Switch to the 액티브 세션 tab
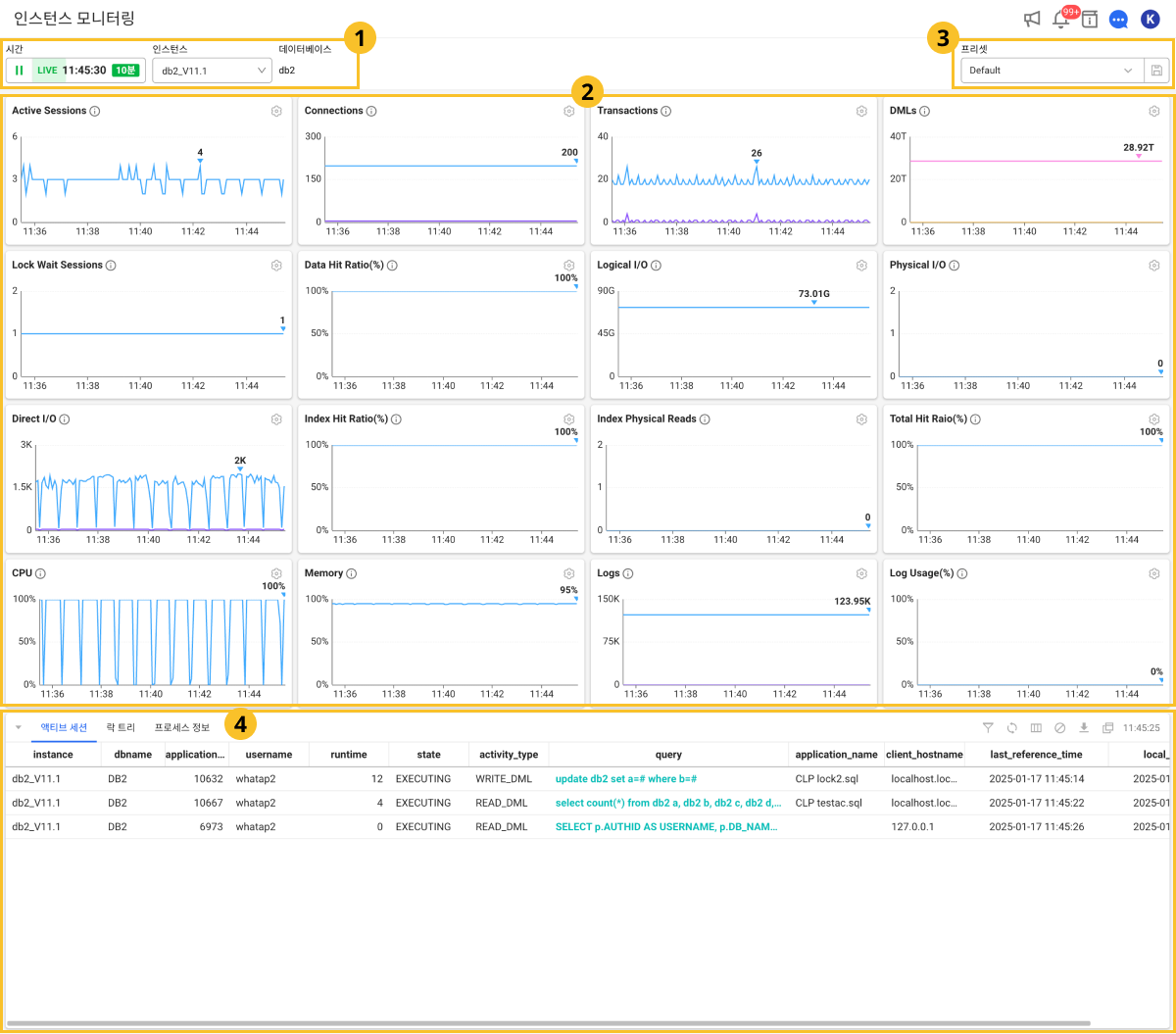The height and width of the screenshot is (1034, 1176). 64,728
